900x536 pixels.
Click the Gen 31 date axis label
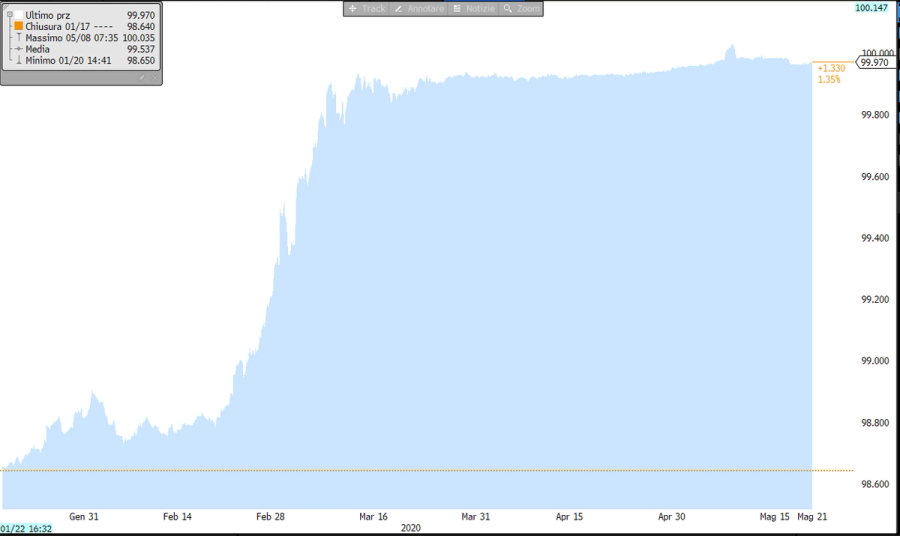pos(84,516)
